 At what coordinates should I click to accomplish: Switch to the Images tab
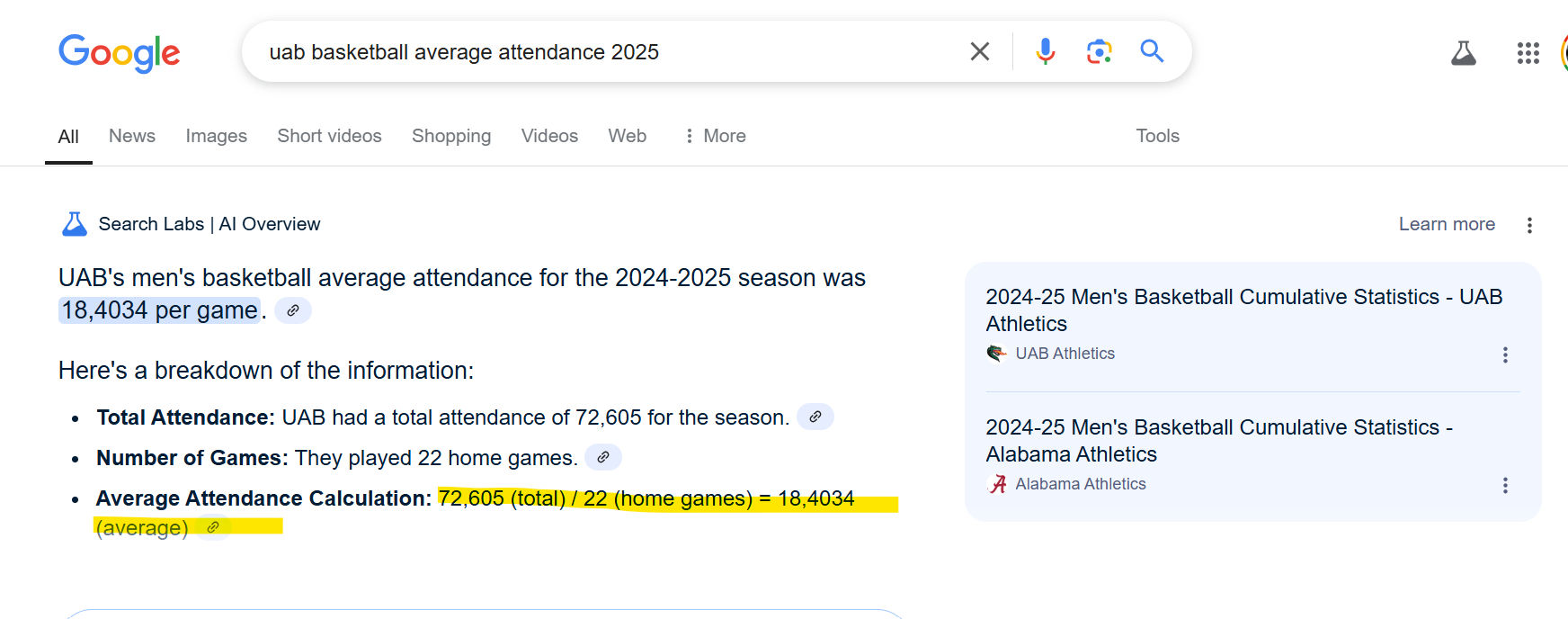click(x=216, y=136)
